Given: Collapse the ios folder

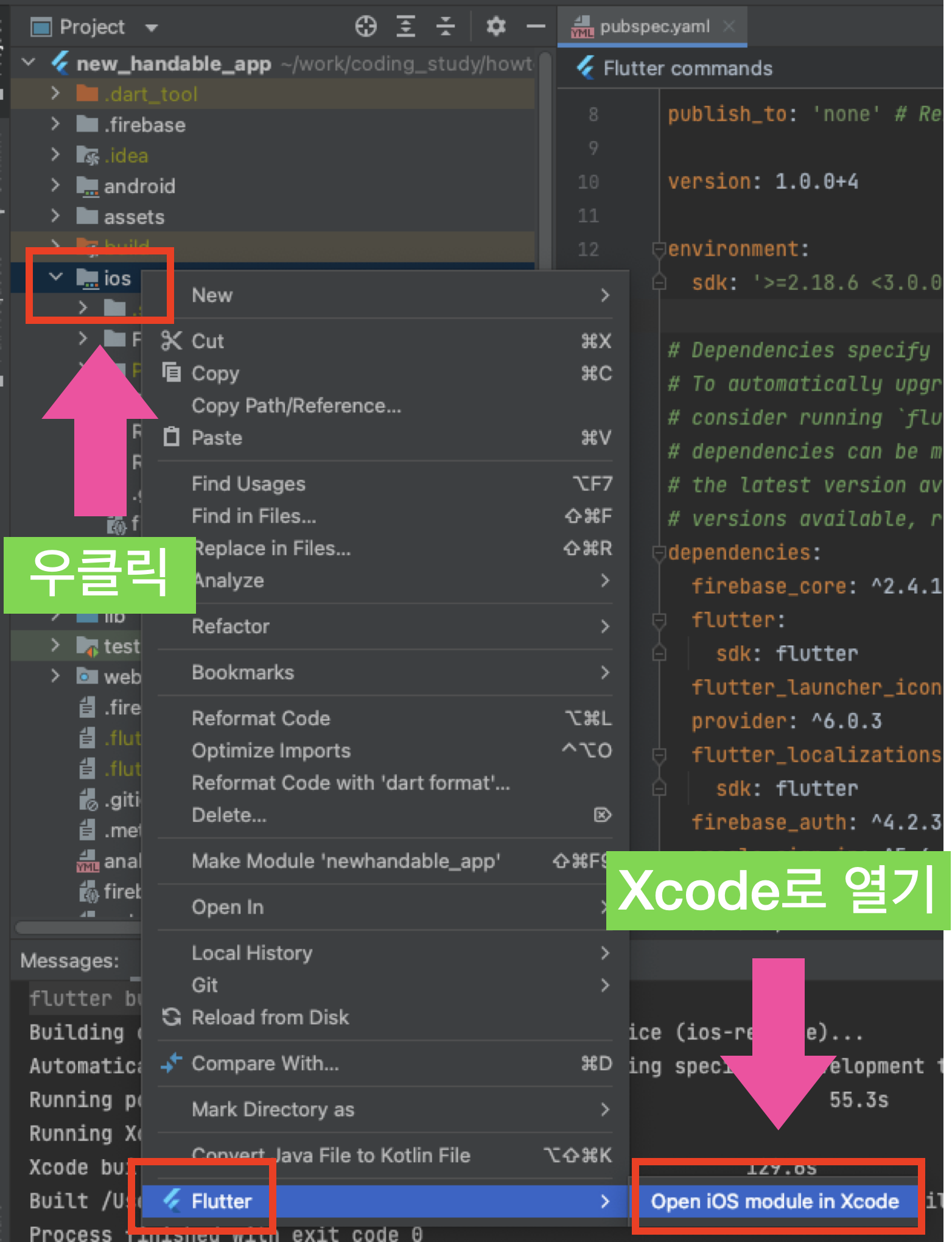Looking at the screenshot, I should pyautogui.click(x=55, y=277).
